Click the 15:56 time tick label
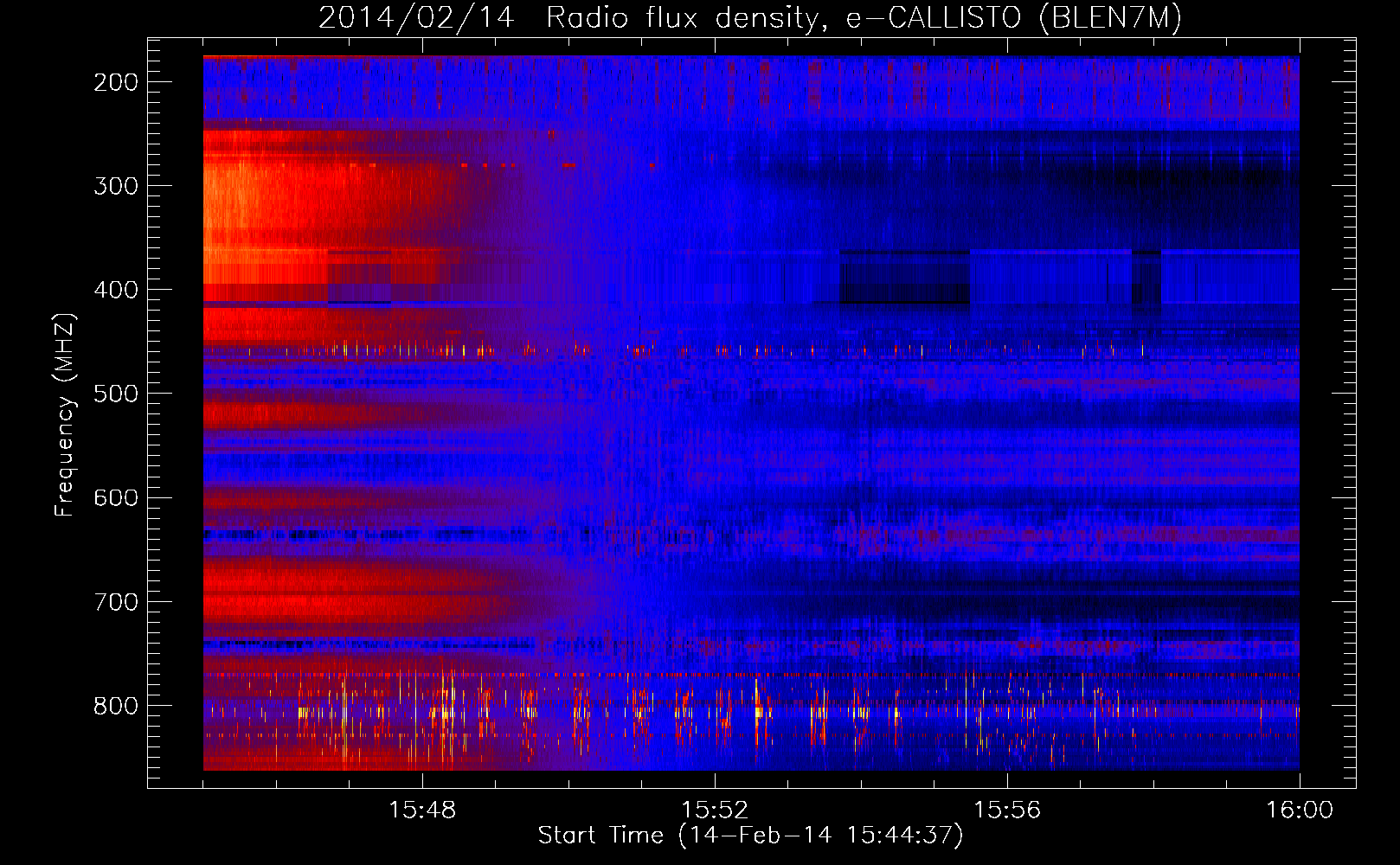1400x865 pixels. (x=1007, y=811)
